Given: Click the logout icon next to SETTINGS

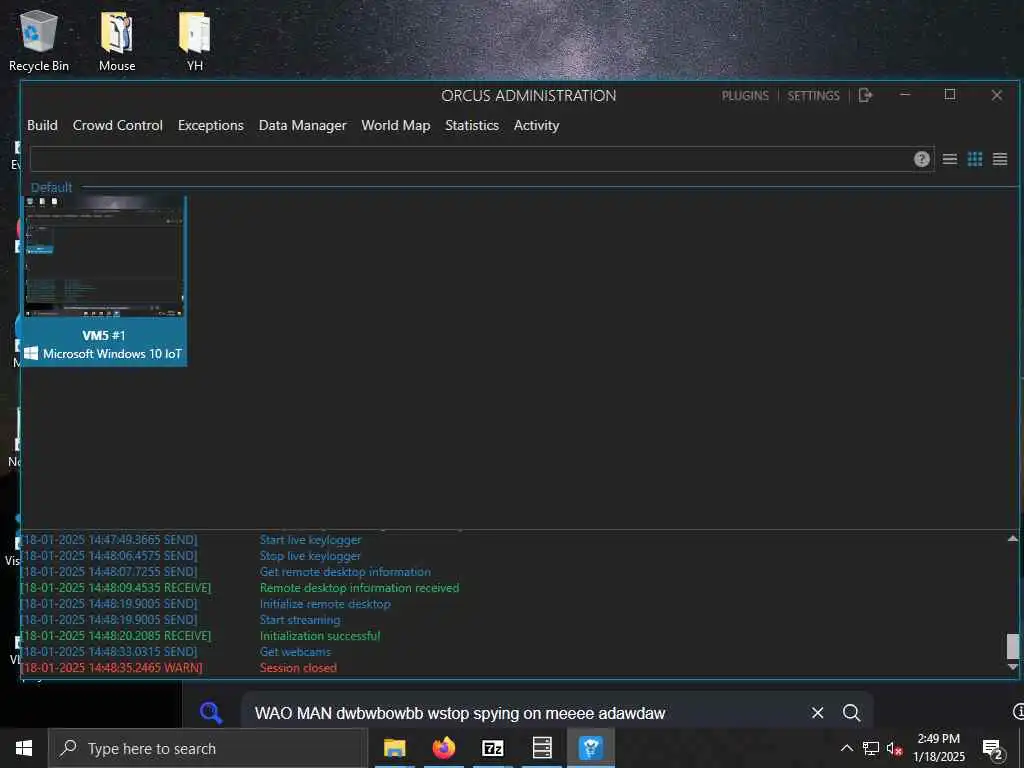Looking at the screenshot, I should (x=865, y=95).
